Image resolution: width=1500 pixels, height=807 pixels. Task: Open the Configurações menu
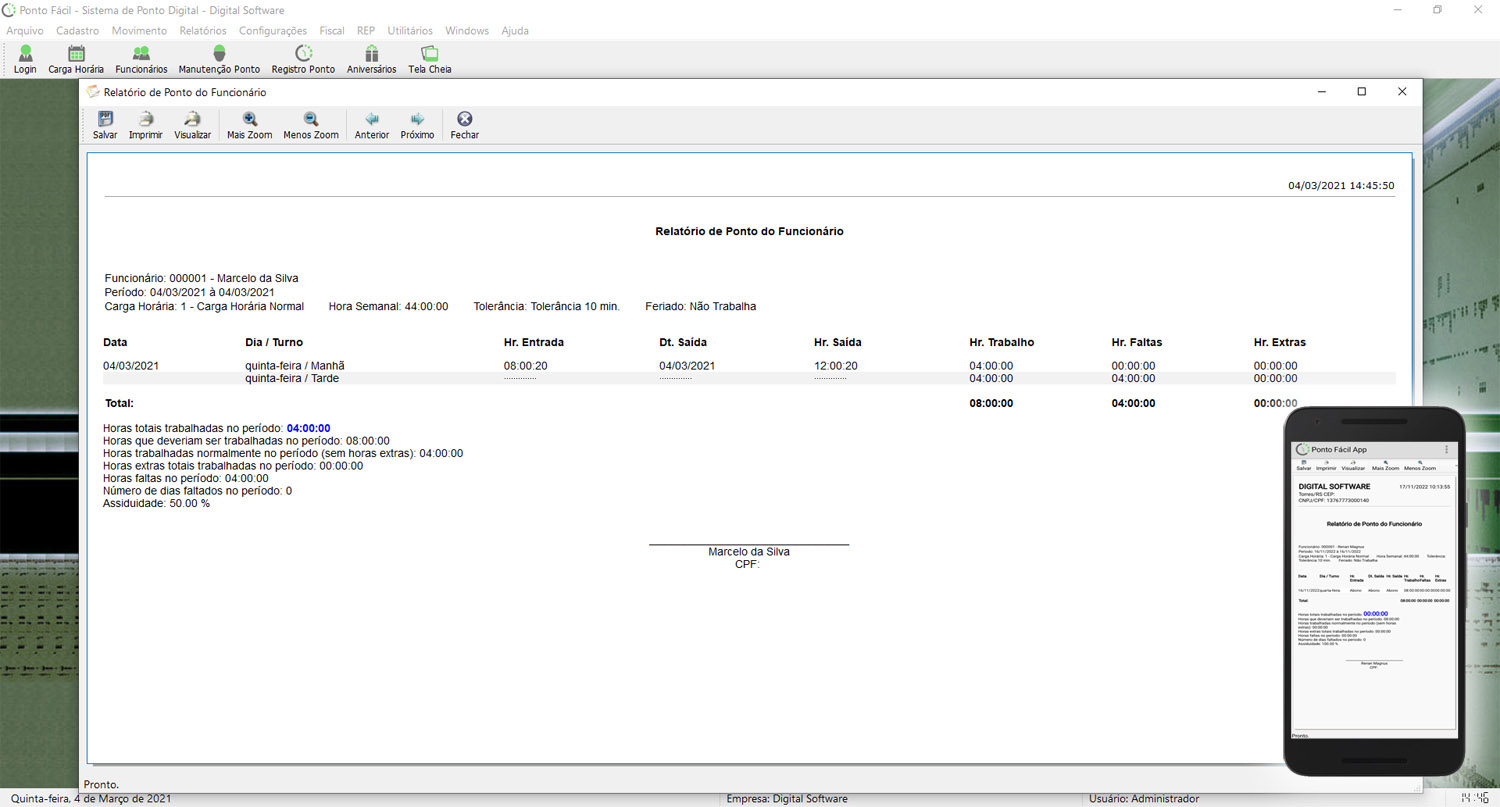pos(273,31)
